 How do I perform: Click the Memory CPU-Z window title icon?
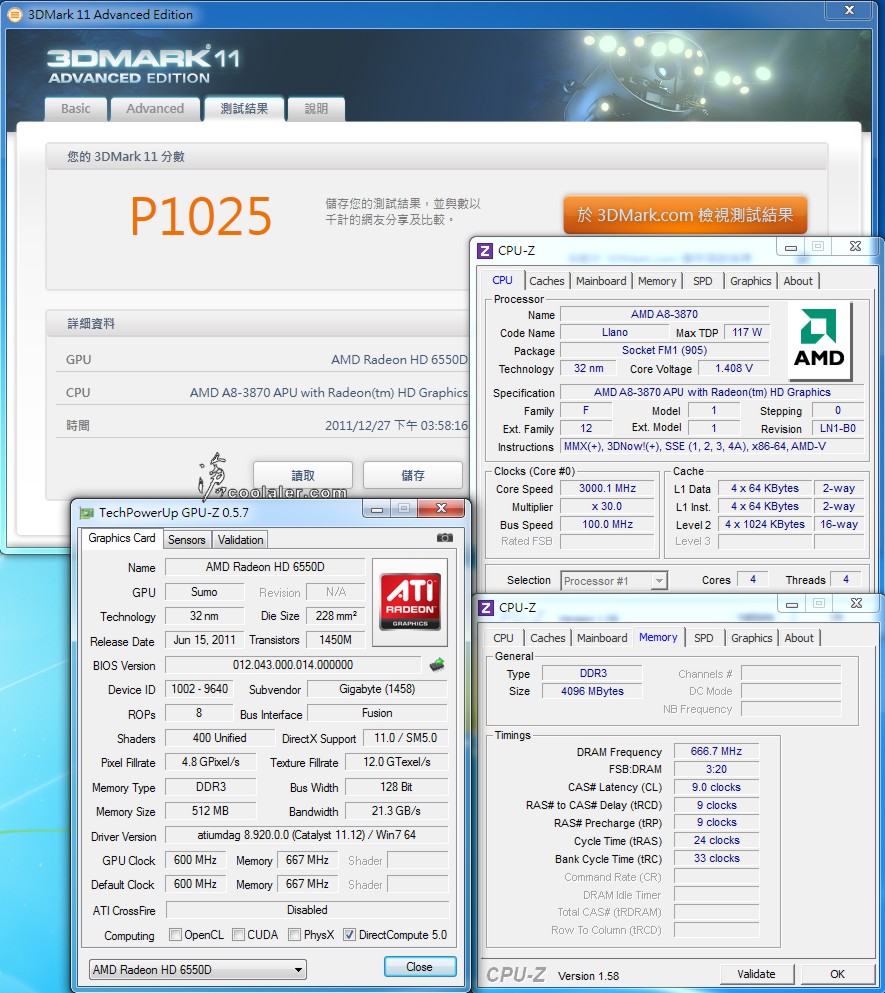click(485, 607)
